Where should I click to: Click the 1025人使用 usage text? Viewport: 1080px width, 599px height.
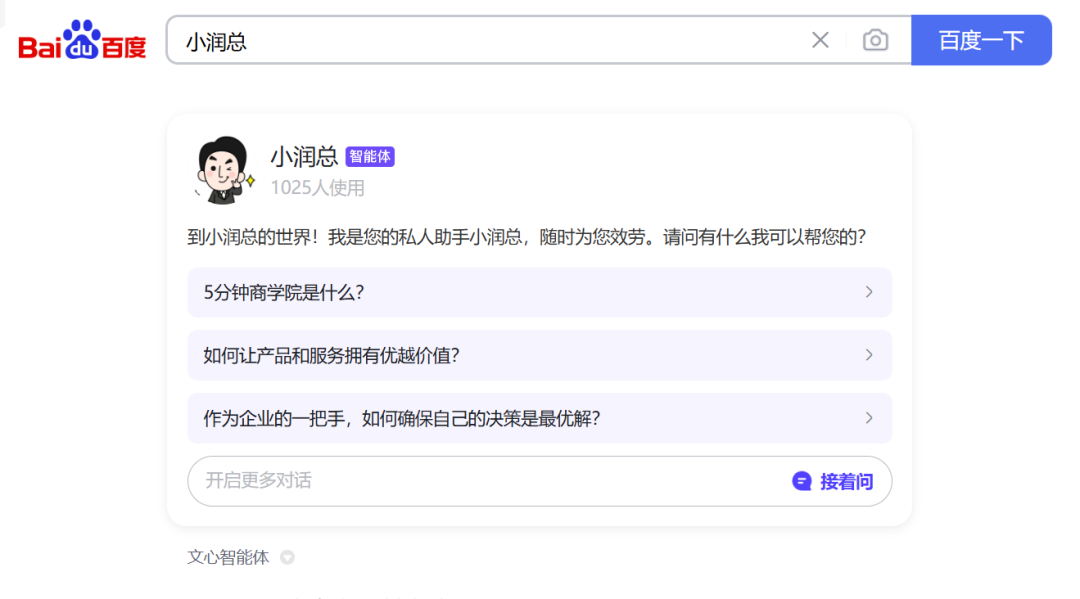[x=318, y=187]
